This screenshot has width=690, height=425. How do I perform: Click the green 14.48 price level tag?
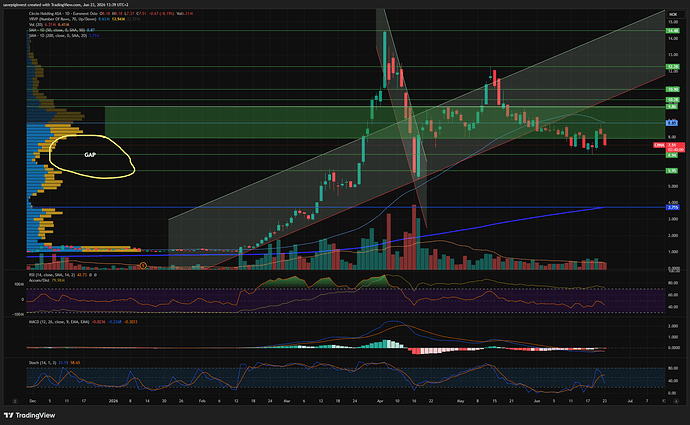672,31
